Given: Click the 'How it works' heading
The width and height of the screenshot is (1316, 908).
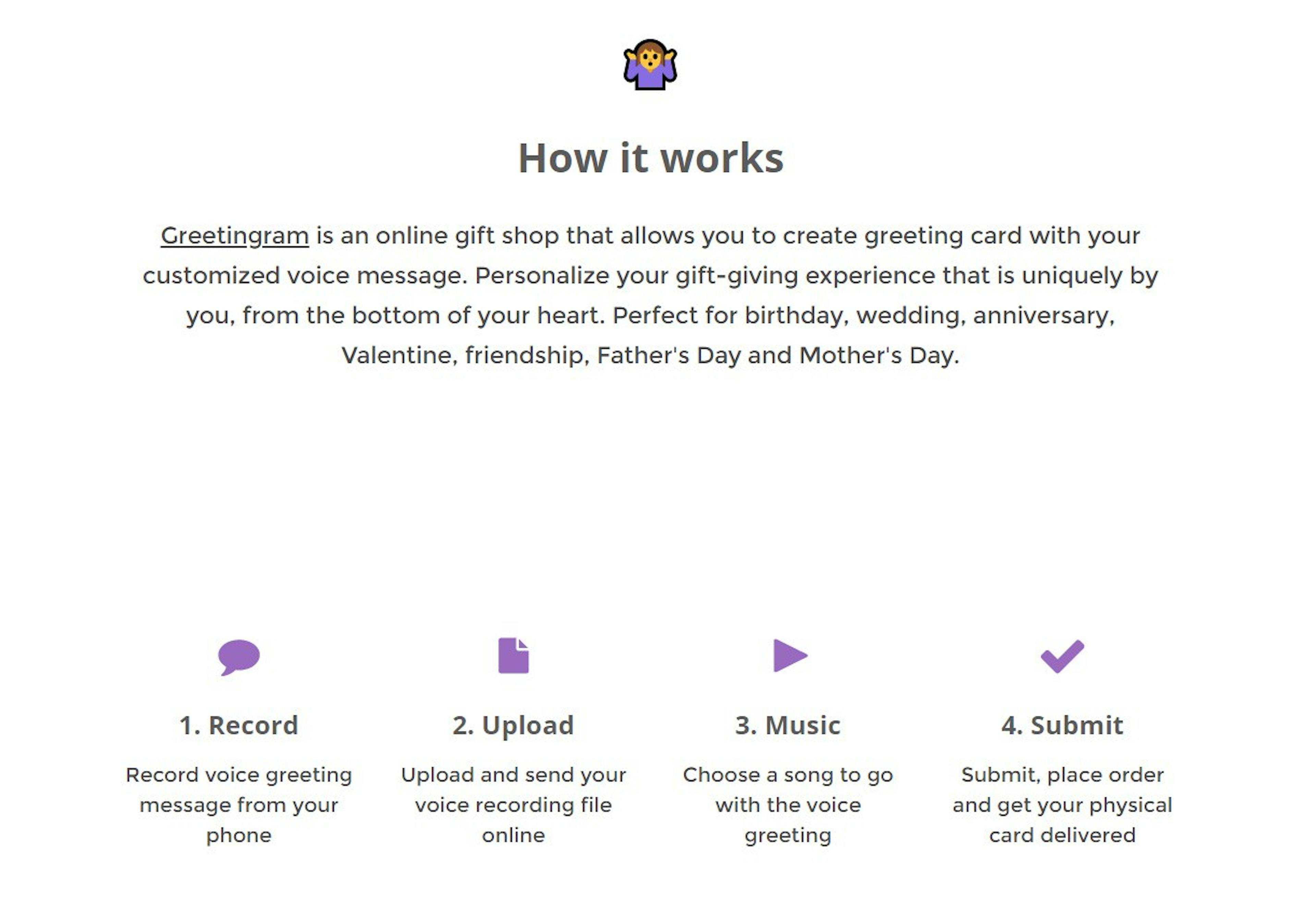Looking at the screenshot, I should 651,158.
